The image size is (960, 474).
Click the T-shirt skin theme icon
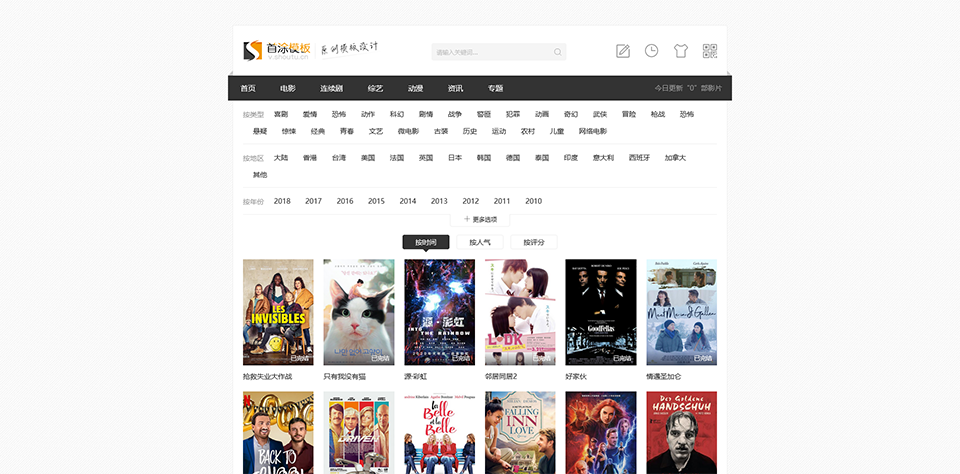[x=681, y=51]
